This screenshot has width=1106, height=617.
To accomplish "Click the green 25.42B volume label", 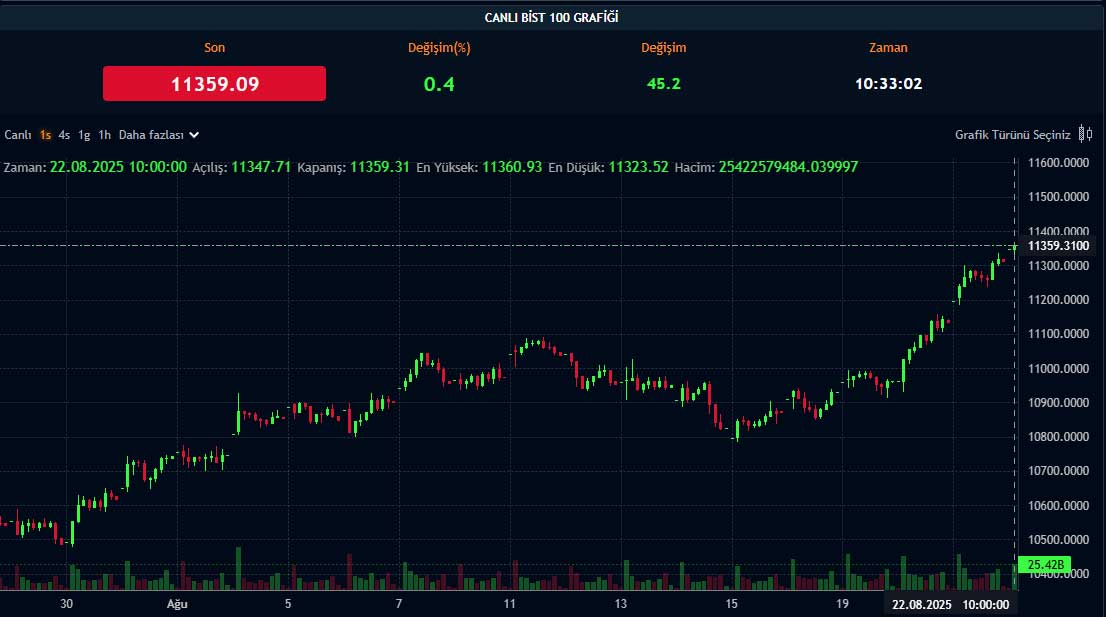I will [x=1045, y=565].
